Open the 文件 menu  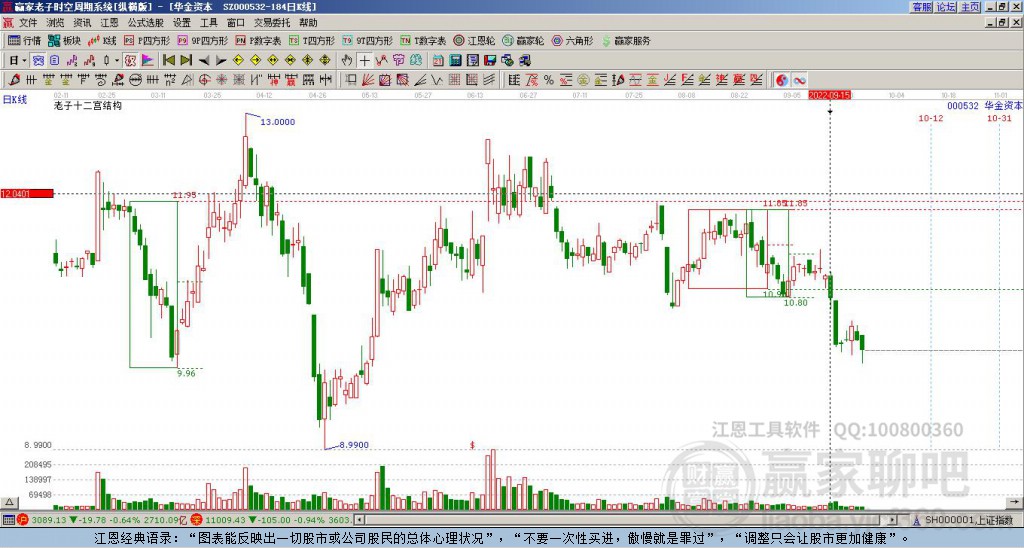pos(27,23)
